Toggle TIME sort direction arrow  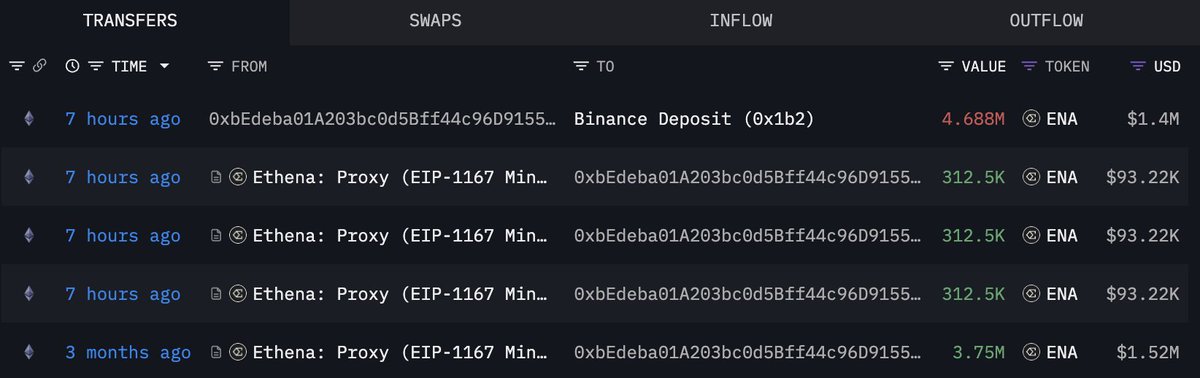[164, 66]
